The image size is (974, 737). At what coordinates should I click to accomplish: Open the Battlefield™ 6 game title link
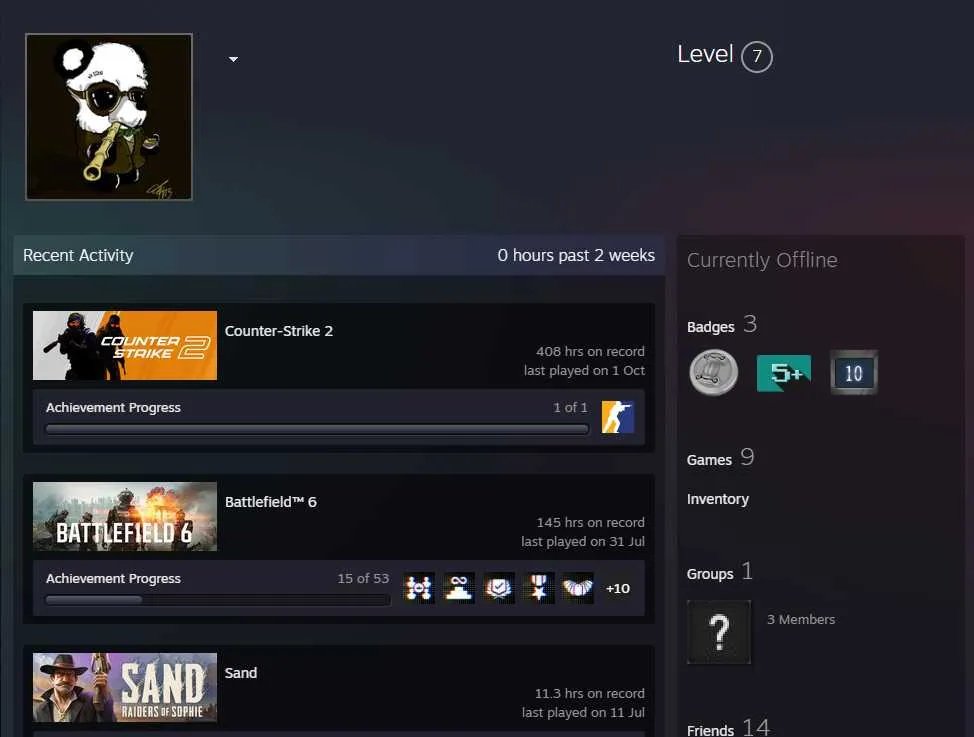pyautogui.click(x=271, y=501)
